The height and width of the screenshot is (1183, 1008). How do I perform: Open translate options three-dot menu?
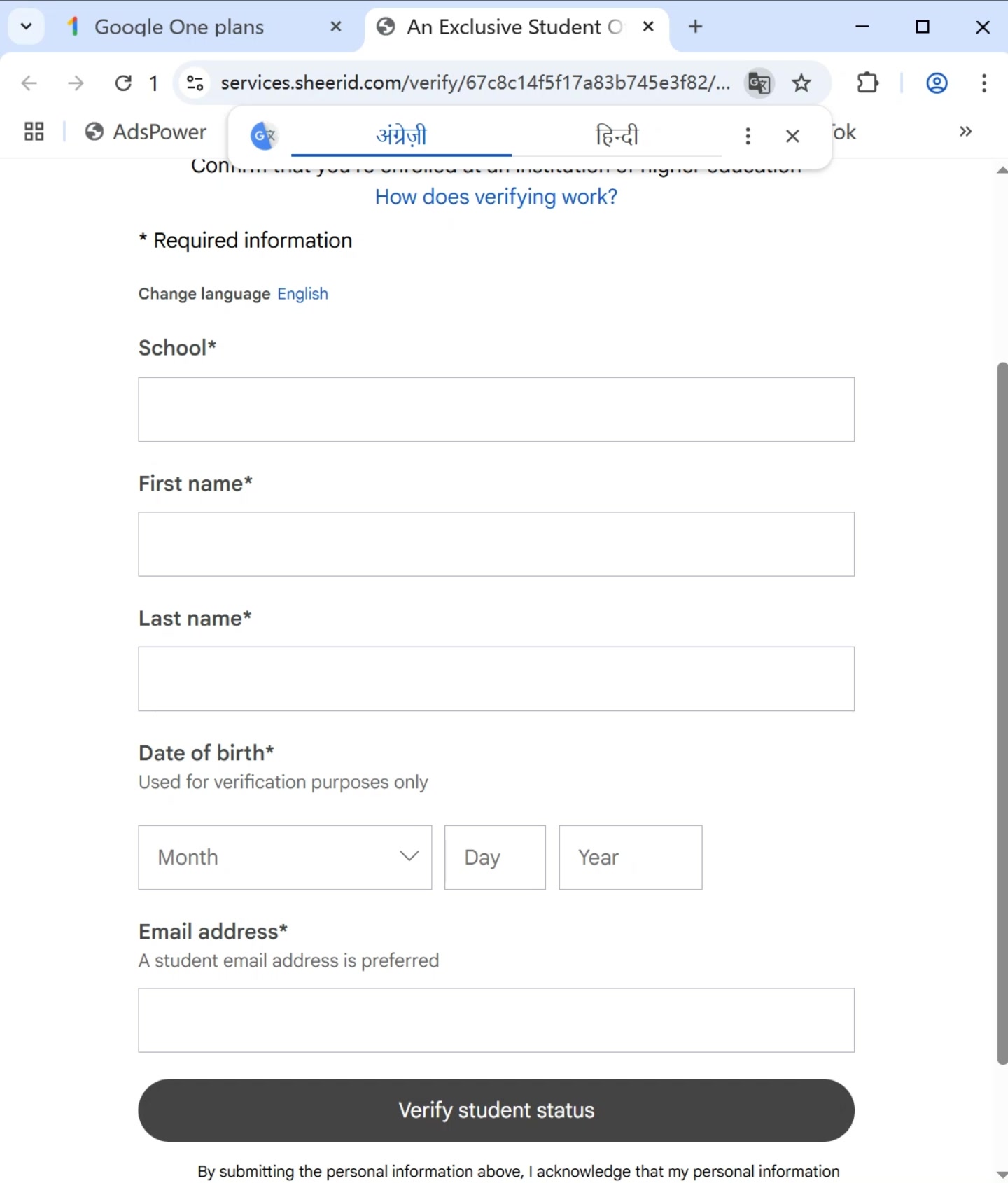[x=748, y=136]
